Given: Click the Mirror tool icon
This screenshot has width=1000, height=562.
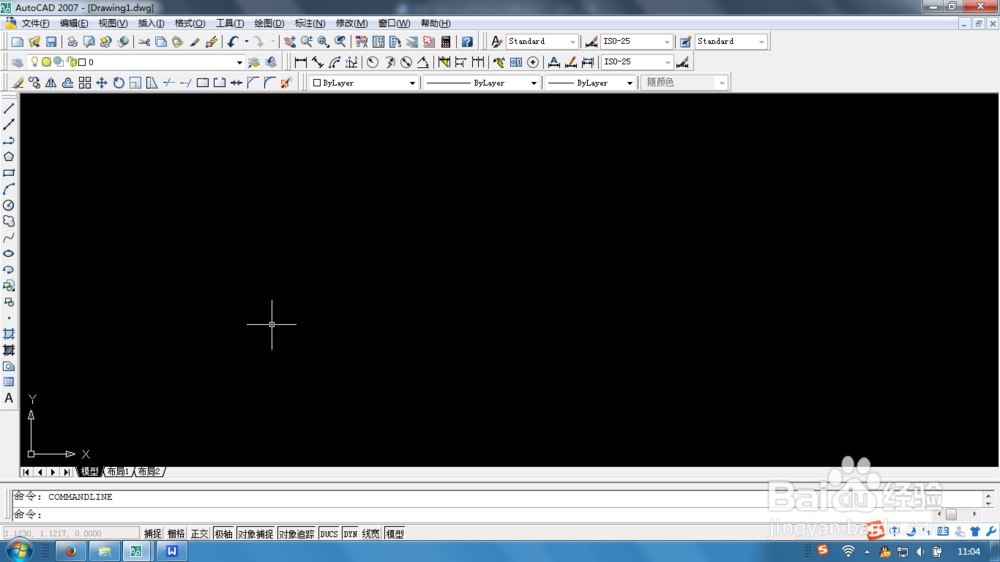Looking at the screenshot, I should click(x=51, y=83).
